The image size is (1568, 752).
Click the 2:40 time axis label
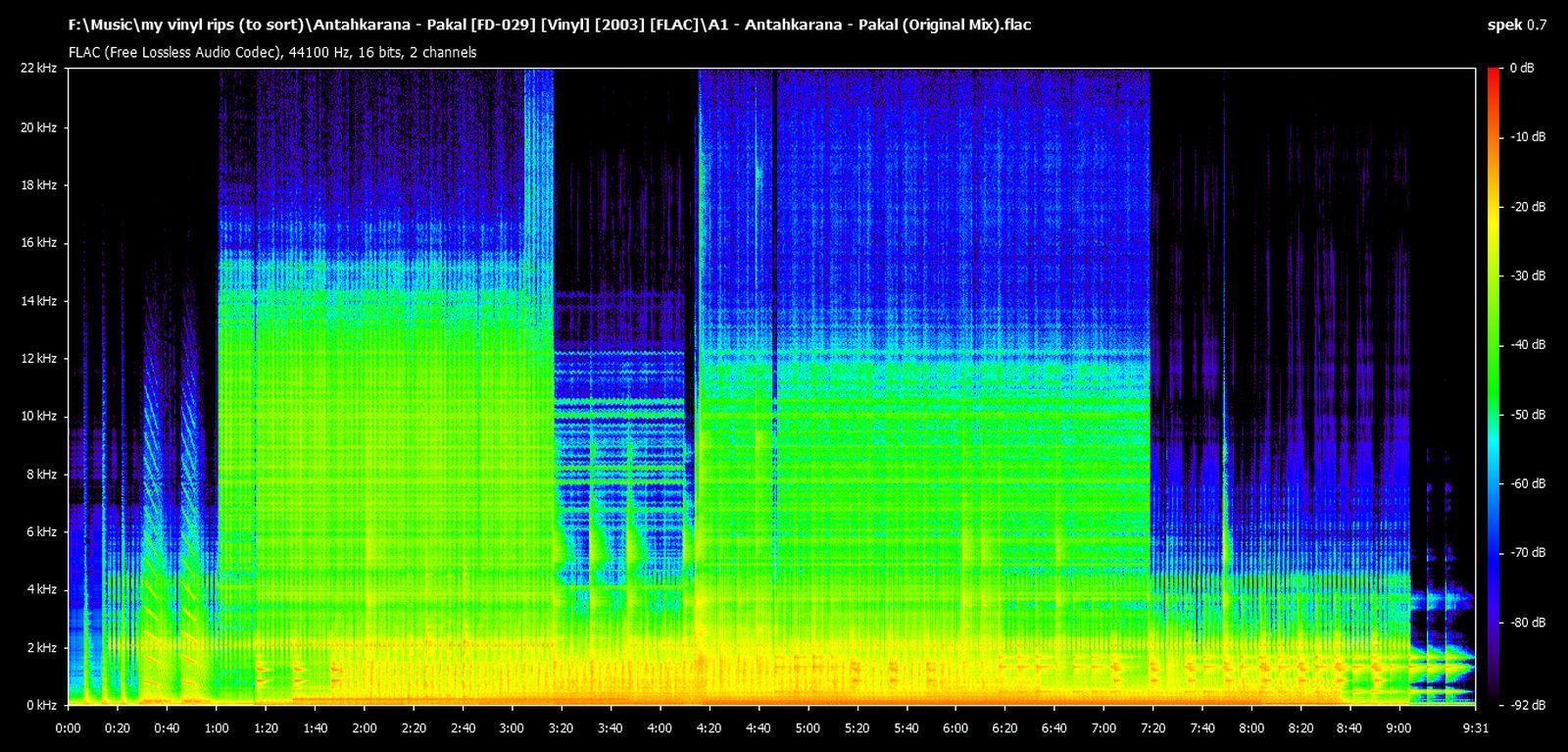click(x=463, y=728)
